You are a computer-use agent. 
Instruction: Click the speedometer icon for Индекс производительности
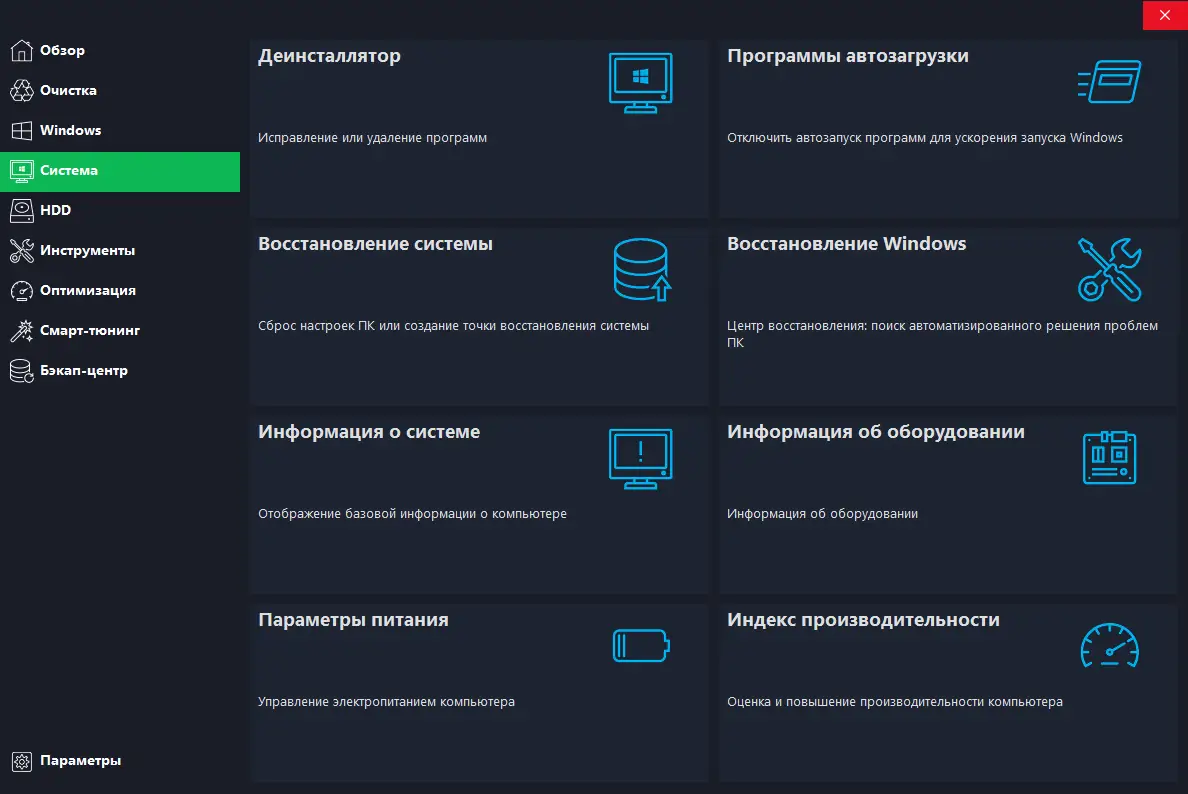point(1110,645)
